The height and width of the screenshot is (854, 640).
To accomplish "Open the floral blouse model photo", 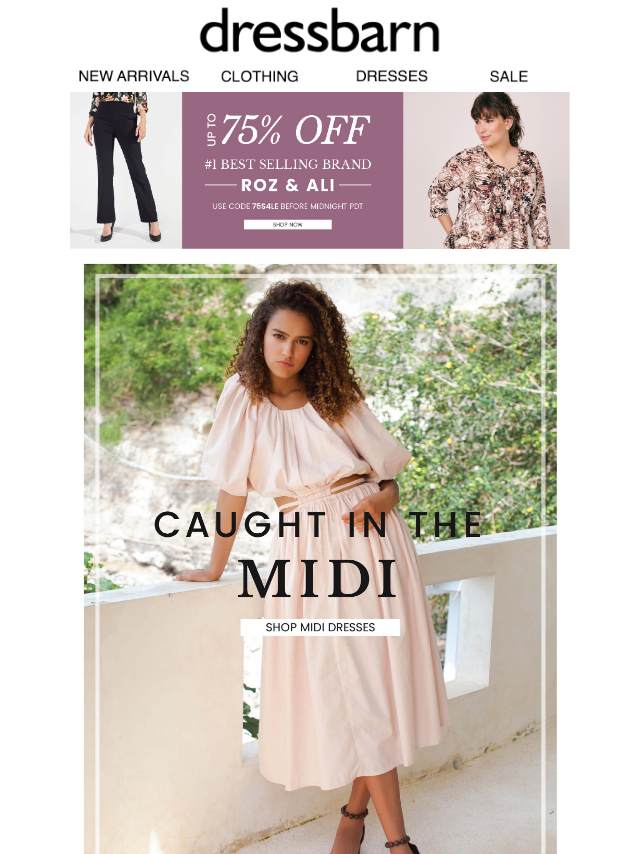I will click(486, 170).
